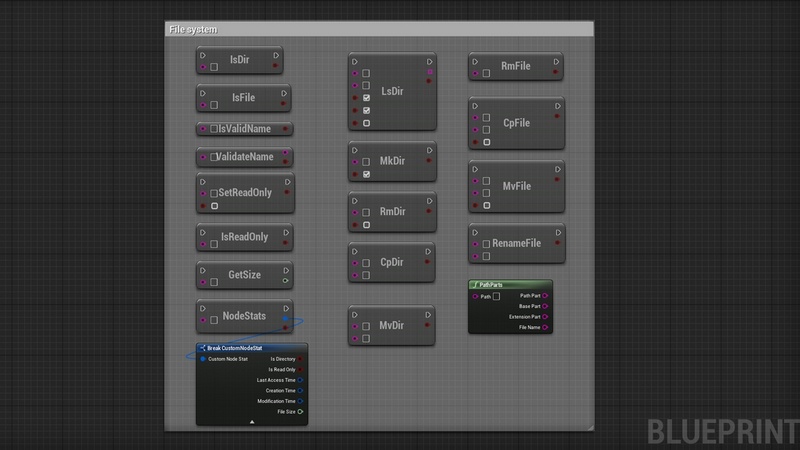Click the IsDir node input execution pin
800x450 pixels.
coord(203,55)
